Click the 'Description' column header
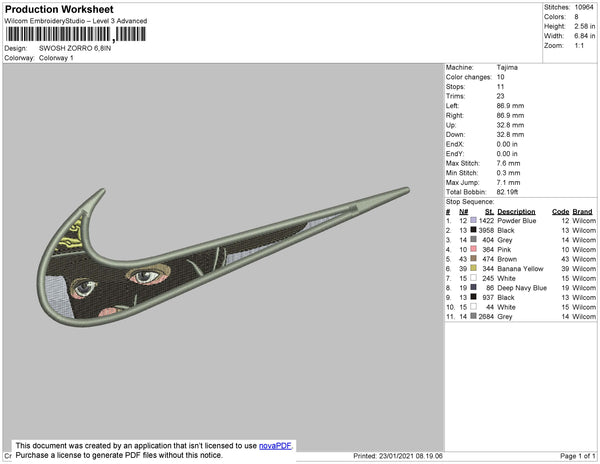Image resolution: width=600 pixels, height=464 pixels. [x=516, y=212]
